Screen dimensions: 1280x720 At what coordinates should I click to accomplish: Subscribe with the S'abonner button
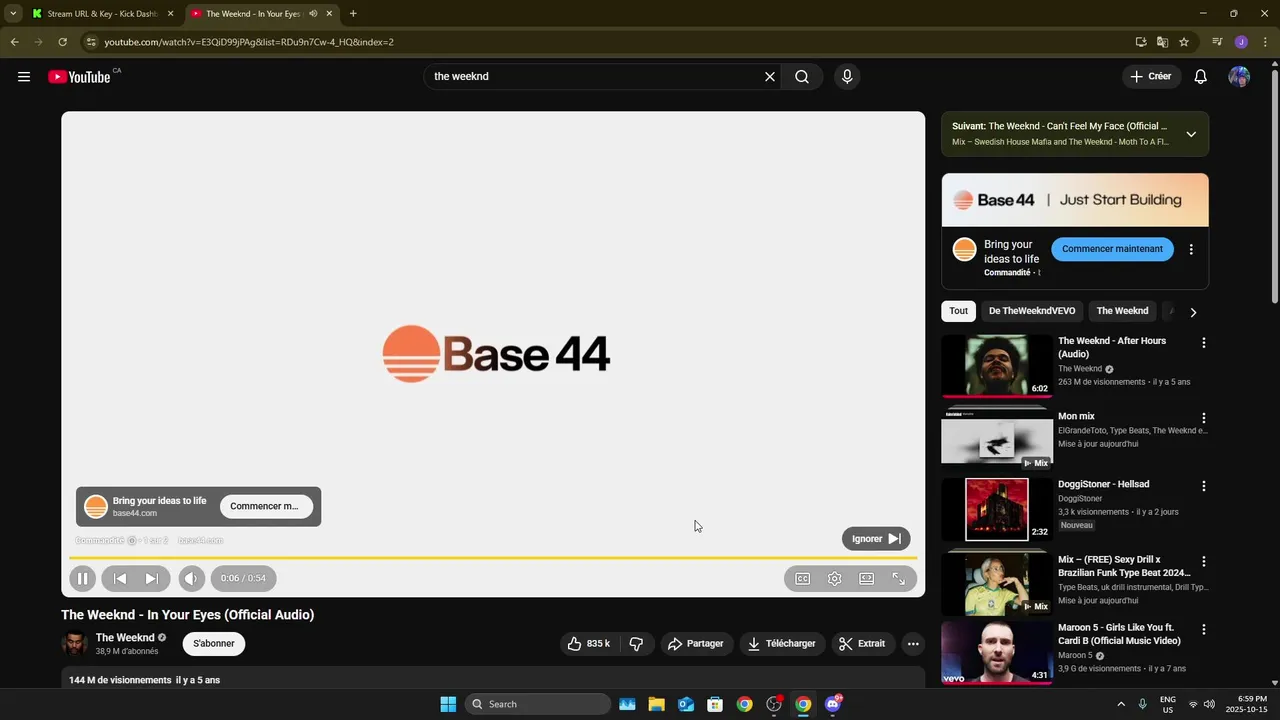click(214, 643)
